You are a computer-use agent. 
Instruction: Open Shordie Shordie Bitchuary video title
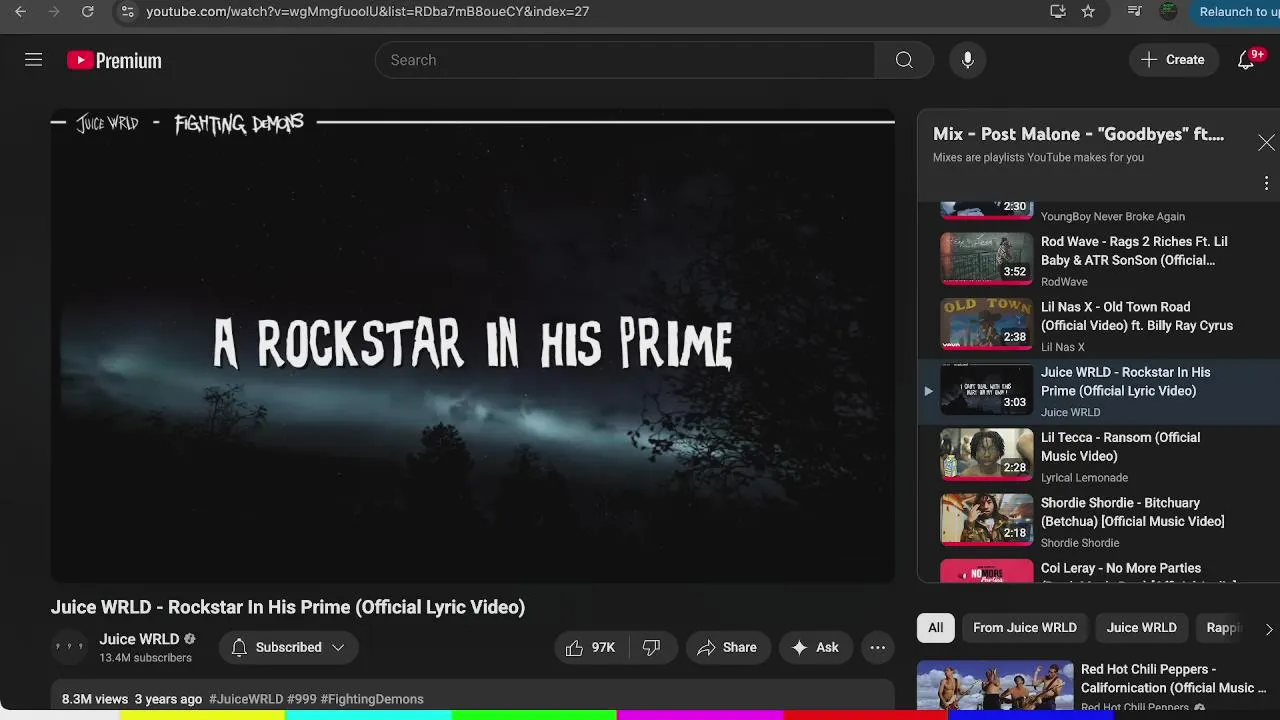[1132, 512]
